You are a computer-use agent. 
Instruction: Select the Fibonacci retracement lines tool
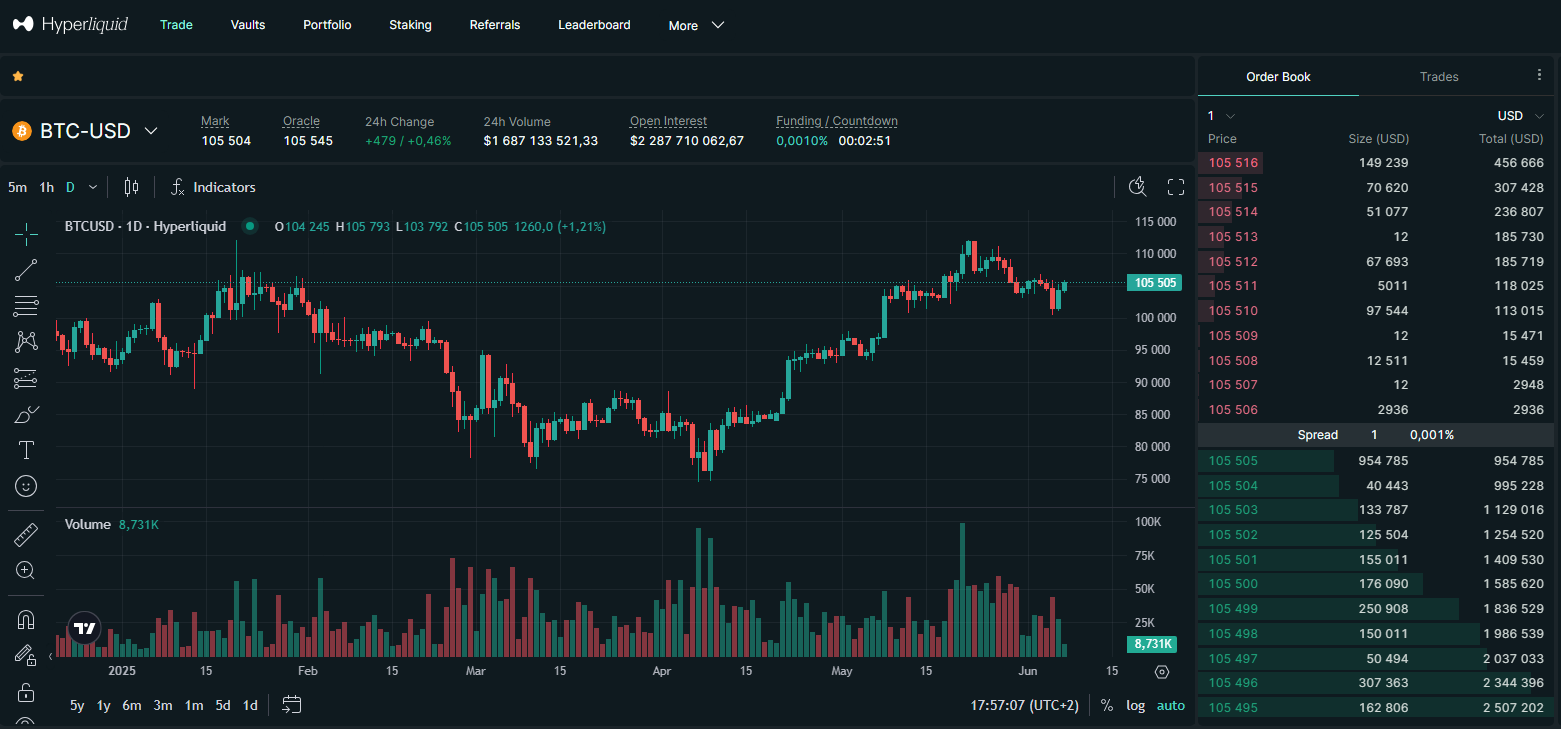(27, 306)
